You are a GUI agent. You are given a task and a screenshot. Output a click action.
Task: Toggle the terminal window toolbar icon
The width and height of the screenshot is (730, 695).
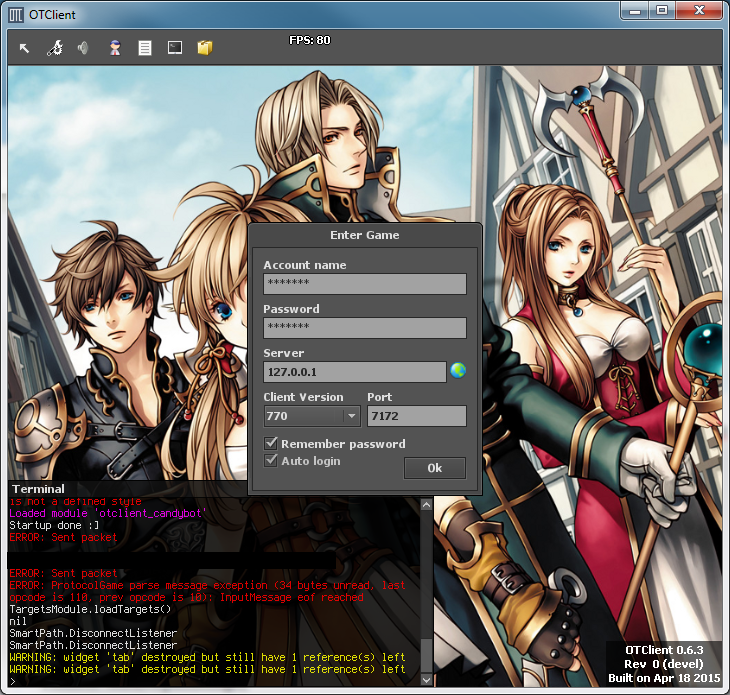[175, 47]
